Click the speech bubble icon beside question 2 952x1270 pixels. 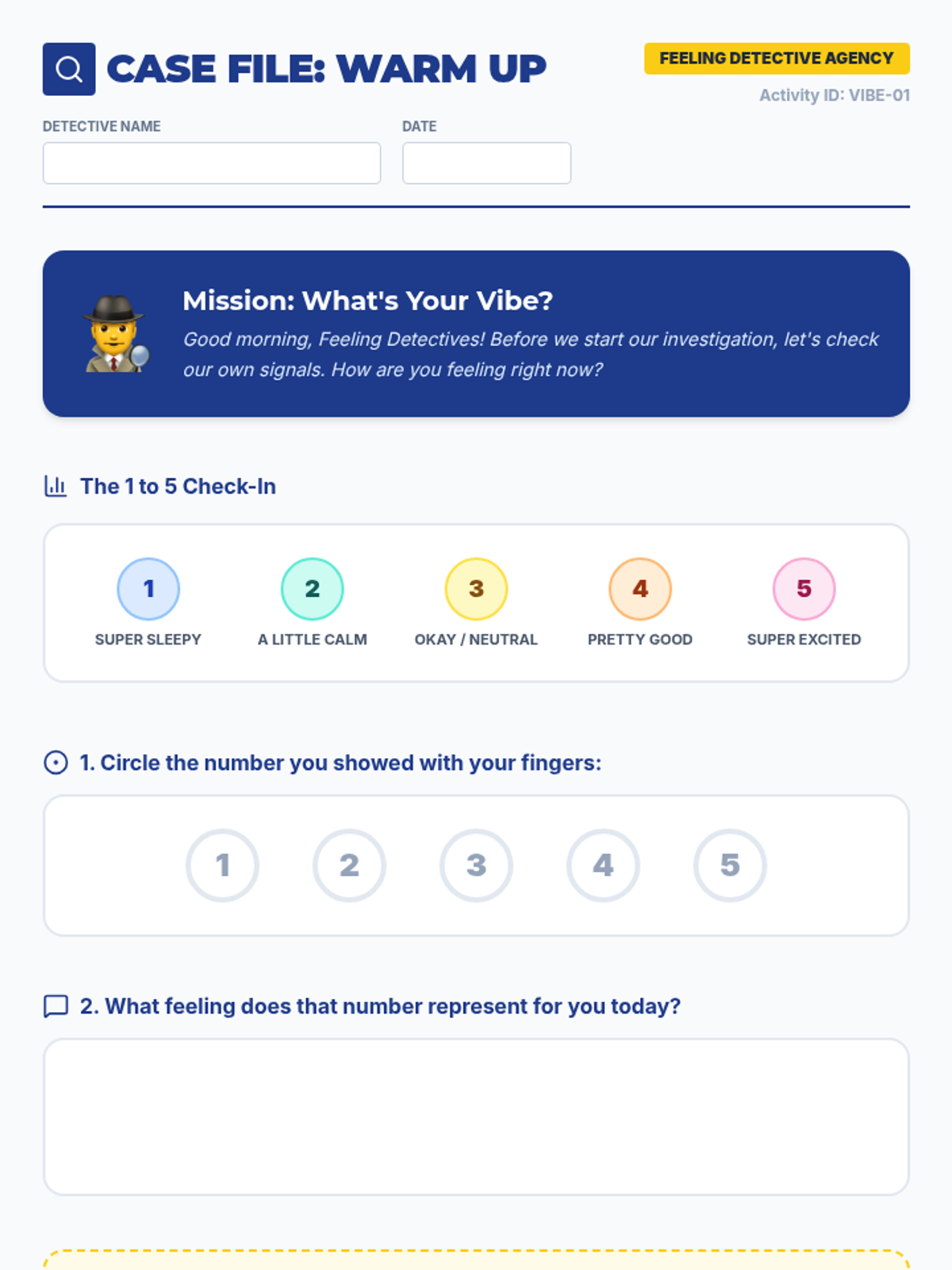pyautogui.click(x=56, y=1006)
